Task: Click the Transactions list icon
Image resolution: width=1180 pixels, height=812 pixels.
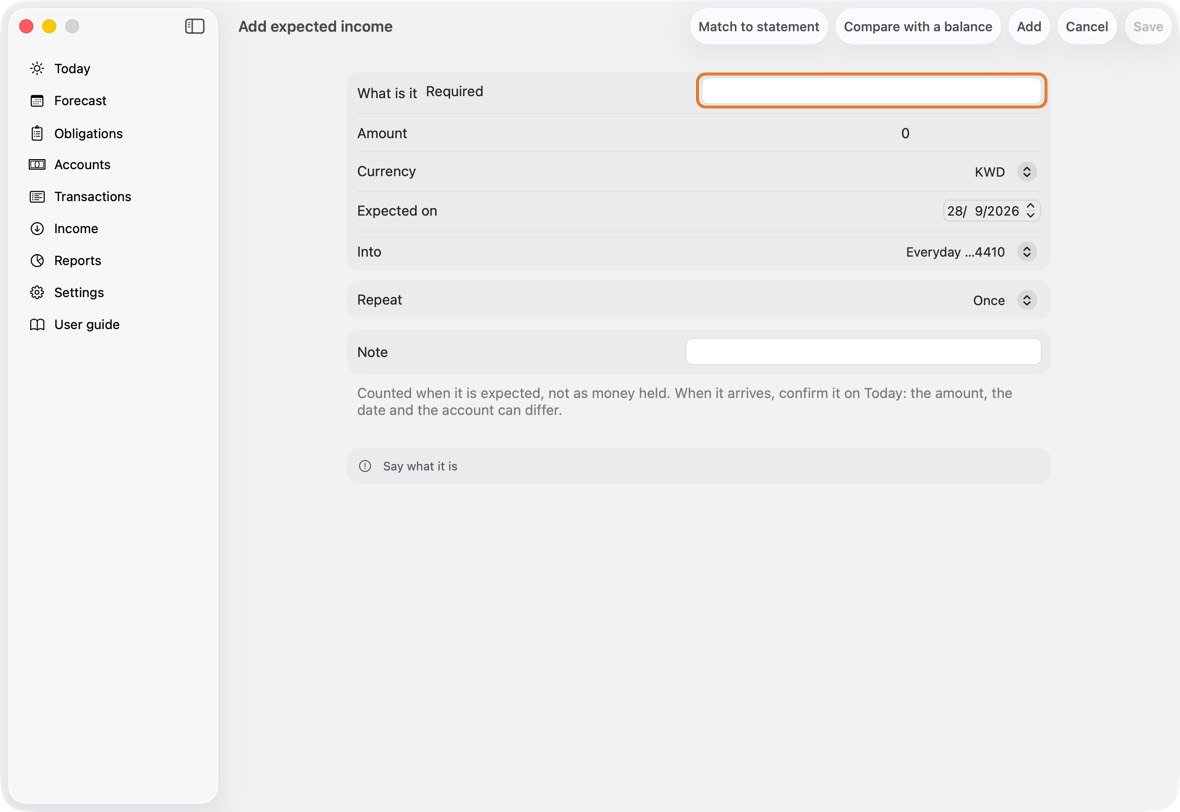Action: 37,196
